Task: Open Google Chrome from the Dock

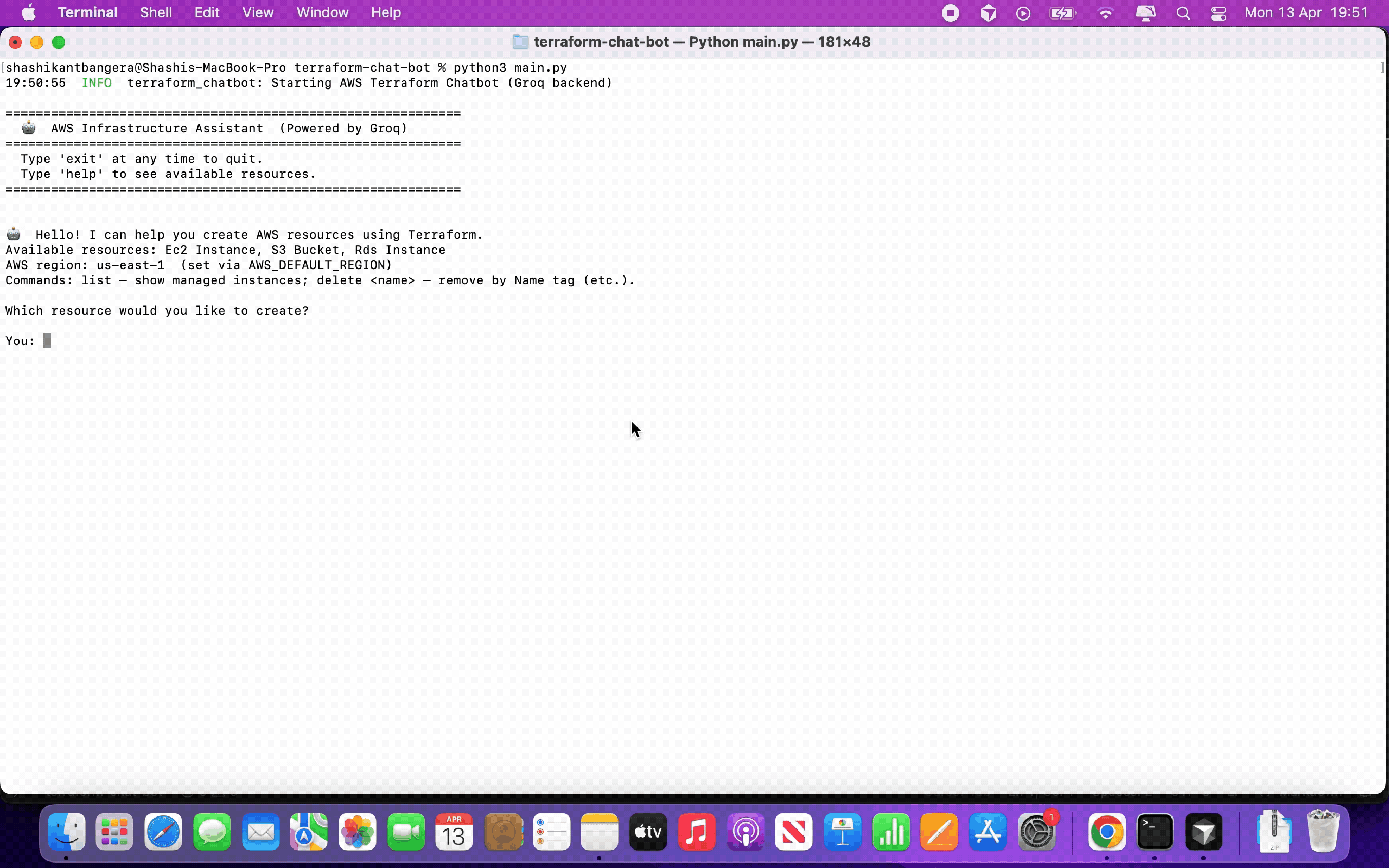Action: [x=1107, y=831]
